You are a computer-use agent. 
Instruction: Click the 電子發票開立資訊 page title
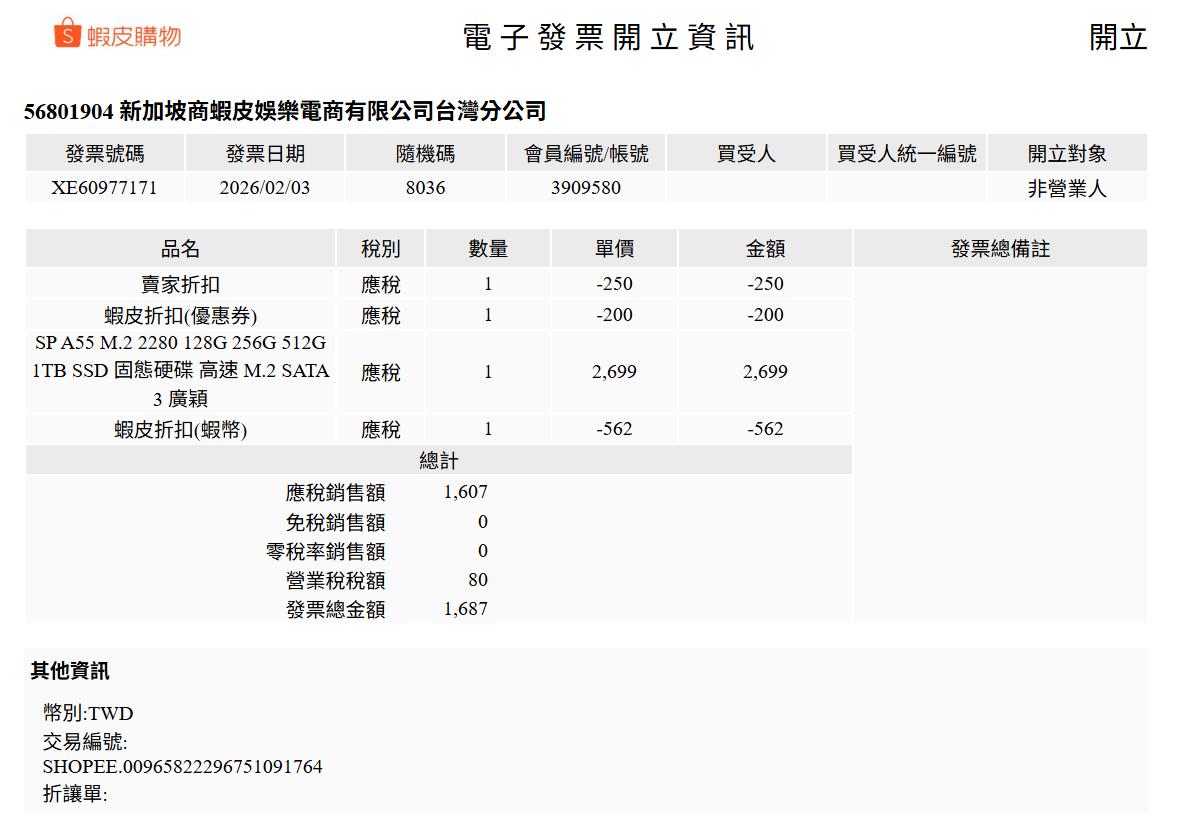(x=608, y=37)
